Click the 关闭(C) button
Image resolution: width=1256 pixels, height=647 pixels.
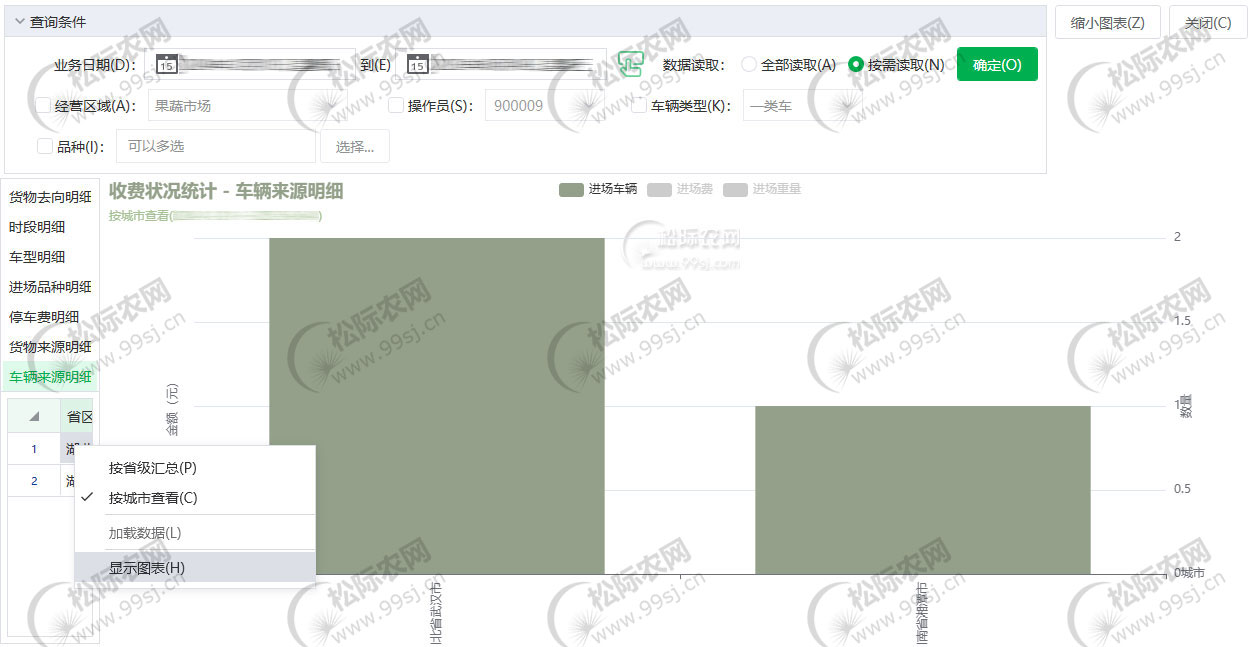[1208, 23]
